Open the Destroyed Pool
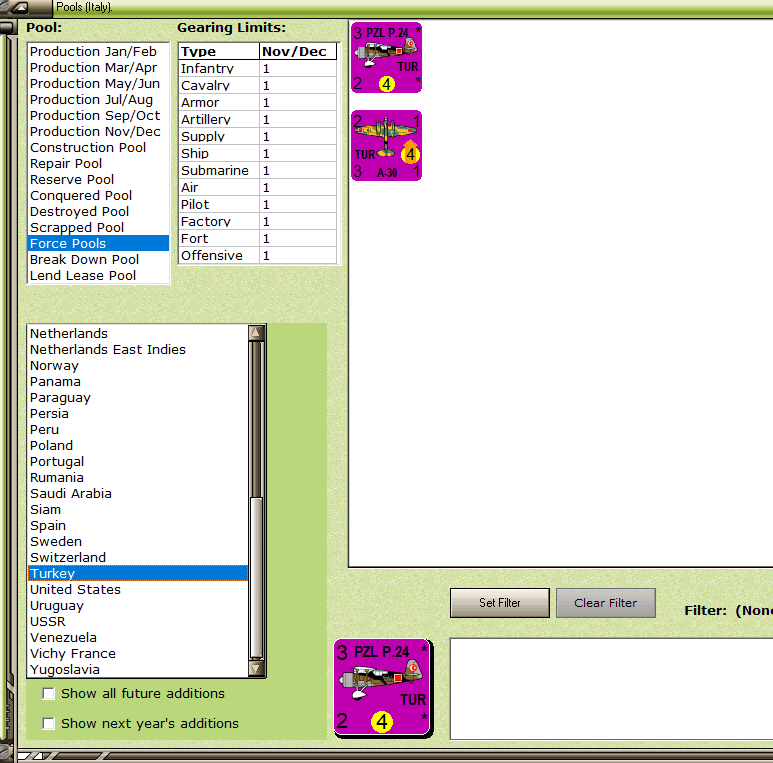The width and height of the screenshot is (773, 763). point(99,211)
